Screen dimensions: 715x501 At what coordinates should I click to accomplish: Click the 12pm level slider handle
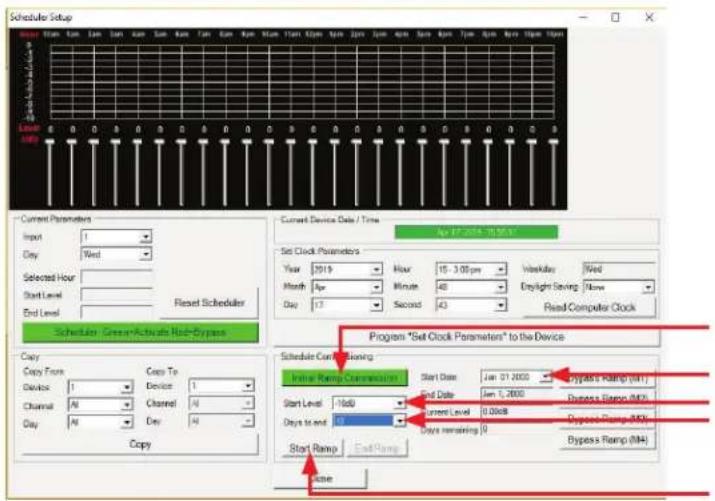[312, 143]
